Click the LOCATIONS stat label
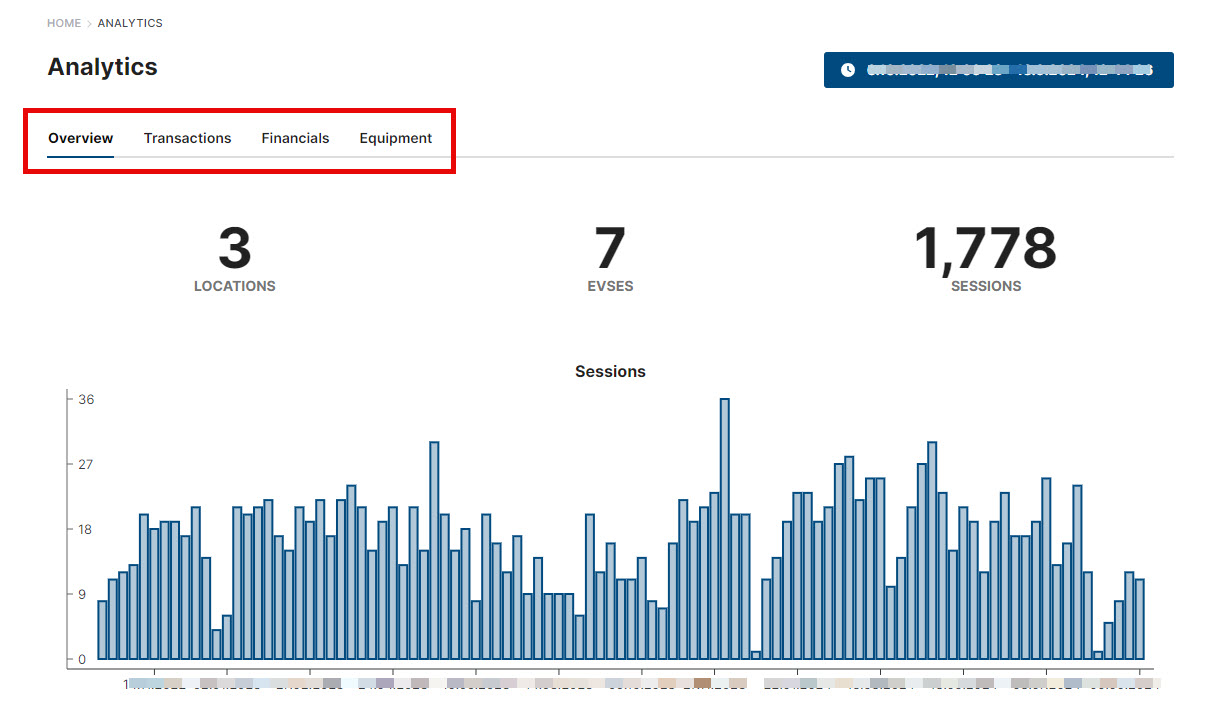The image size is (1206, 721). (x=234, y=286)
